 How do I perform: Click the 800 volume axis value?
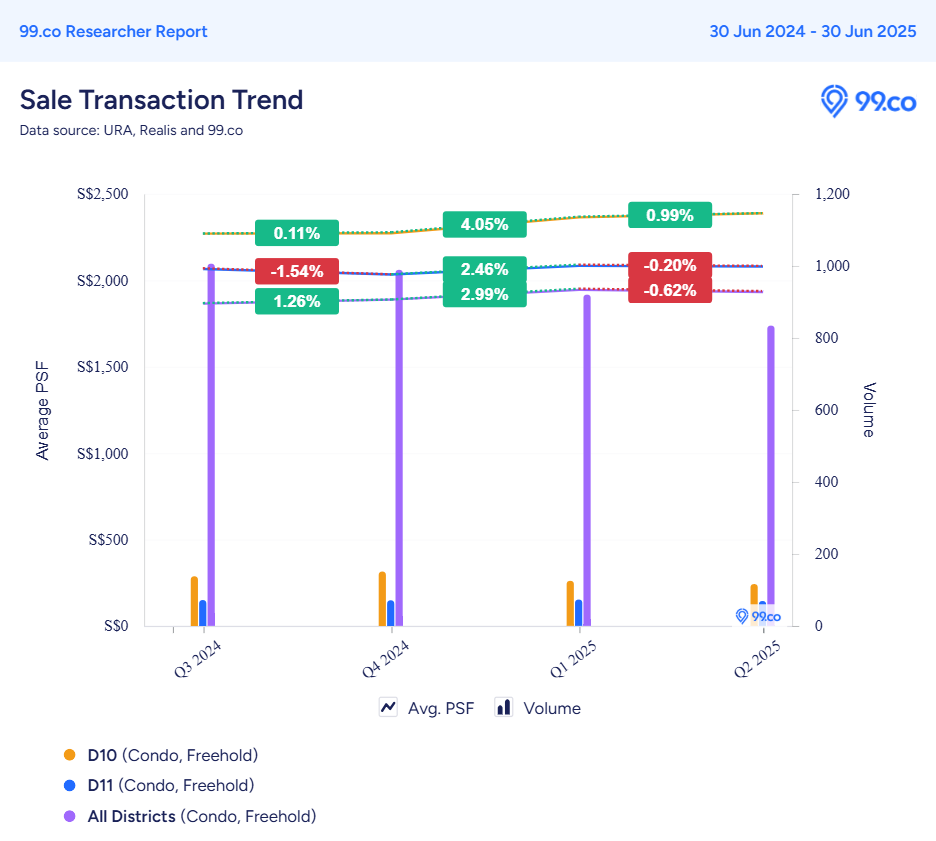click(x=827, y=338)
